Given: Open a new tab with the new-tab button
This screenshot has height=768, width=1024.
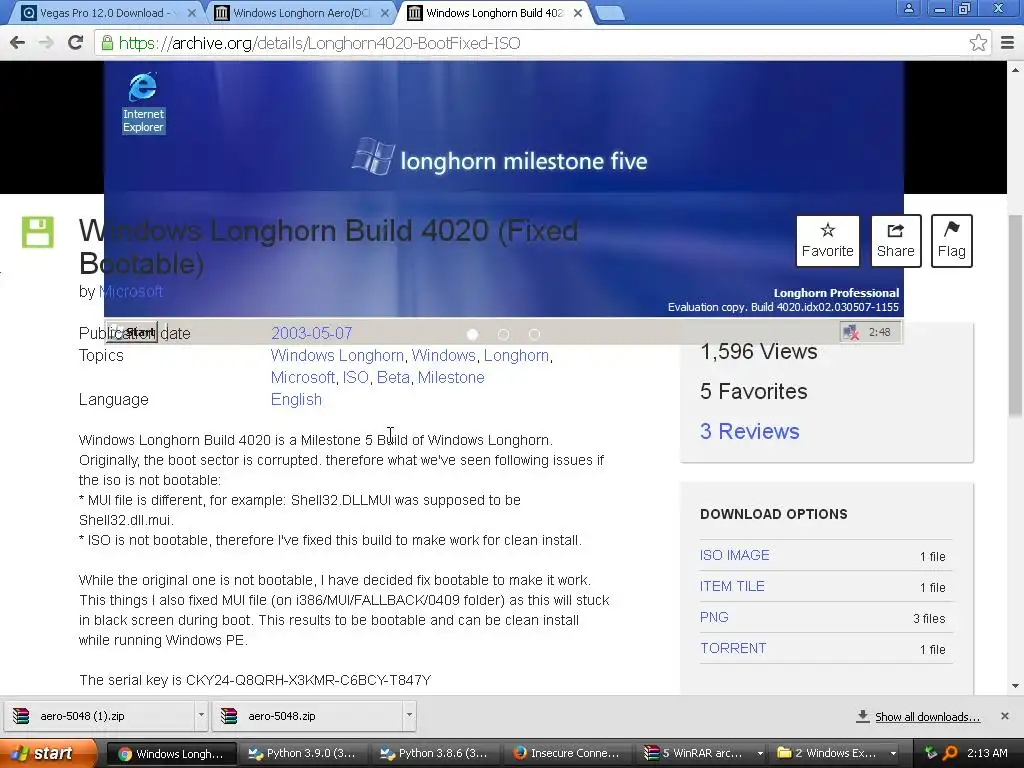Looking at the screenshot, I should tap(610, 13).
